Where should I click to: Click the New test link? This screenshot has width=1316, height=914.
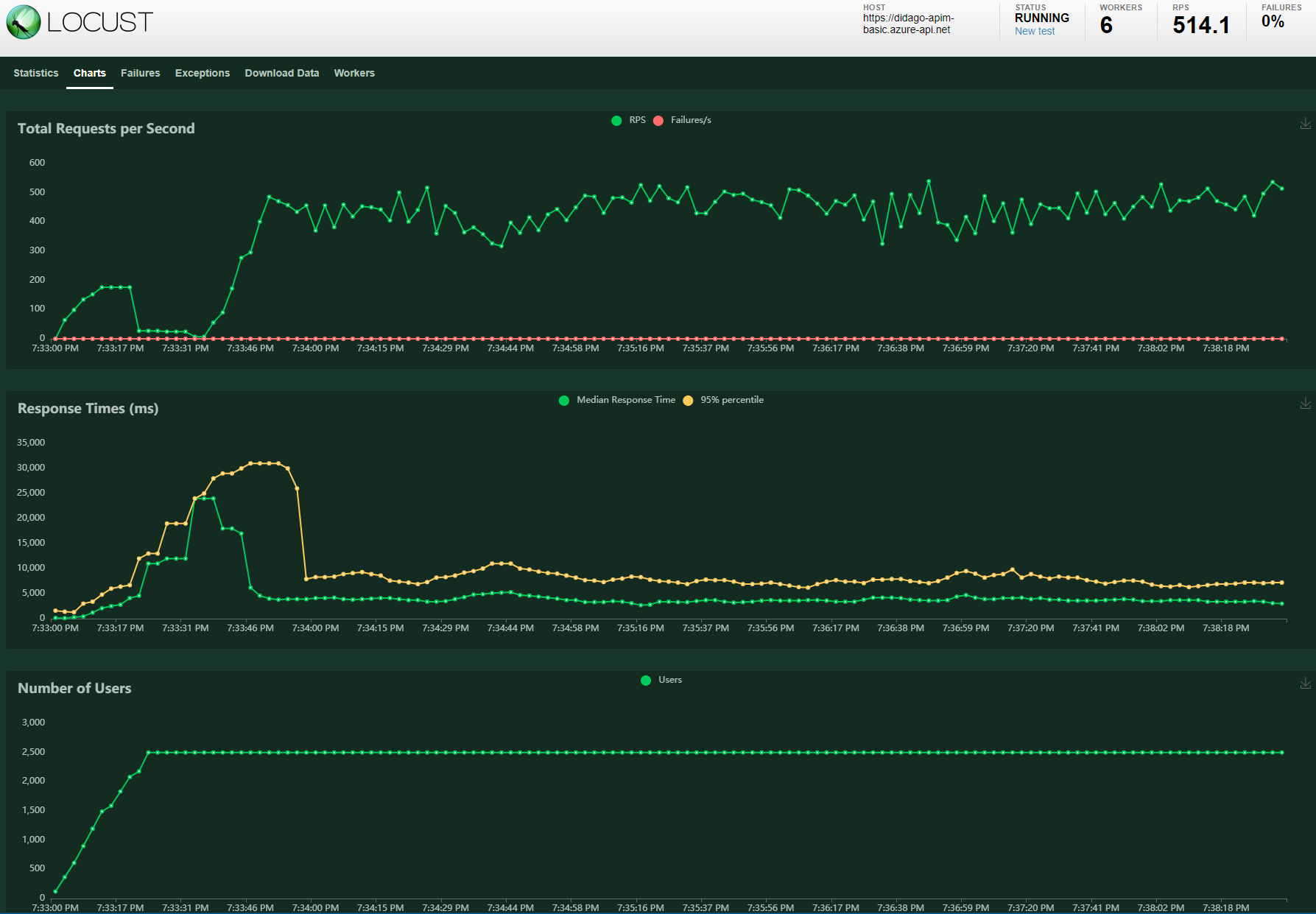pyautogui.click(x=1034, y=31)
